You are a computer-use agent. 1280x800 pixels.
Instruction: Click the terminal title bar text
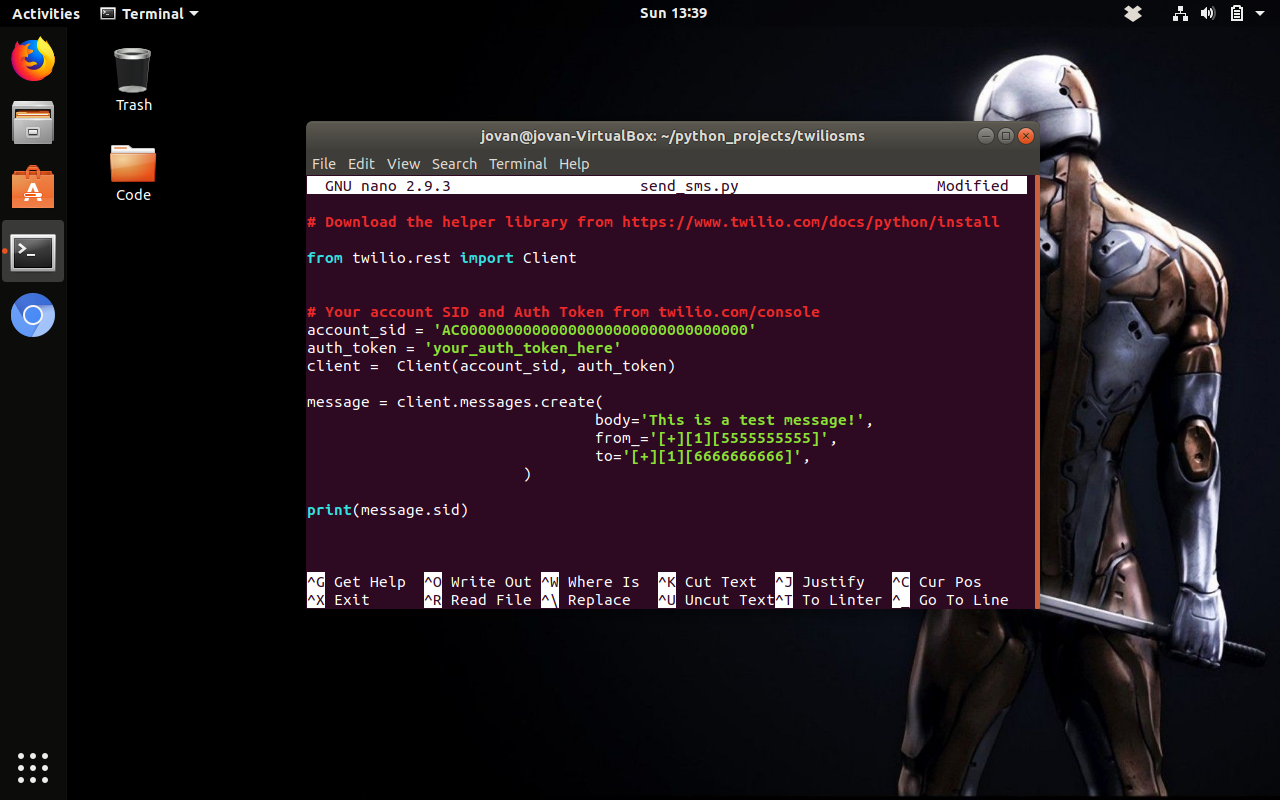672,136
